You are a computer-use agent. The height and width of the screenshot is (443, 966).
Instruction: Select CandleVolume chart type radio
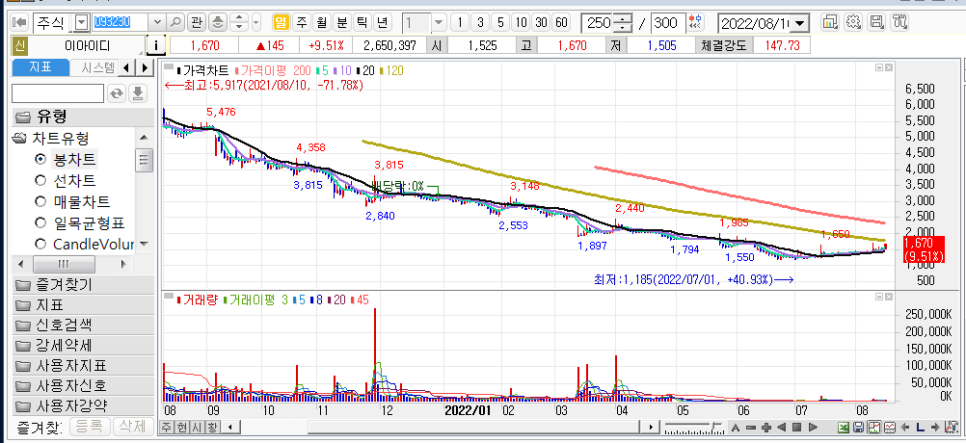[41, 244]
